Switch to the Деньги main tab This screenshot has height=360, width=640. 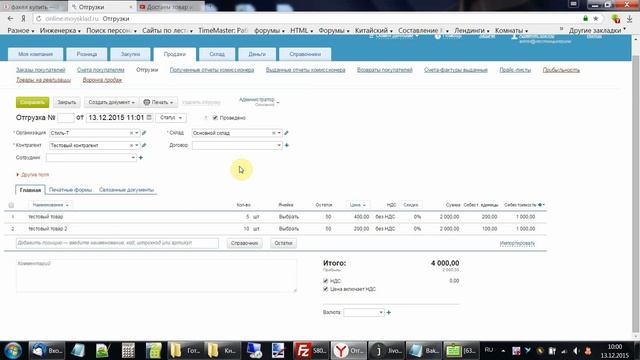(257, 54)
